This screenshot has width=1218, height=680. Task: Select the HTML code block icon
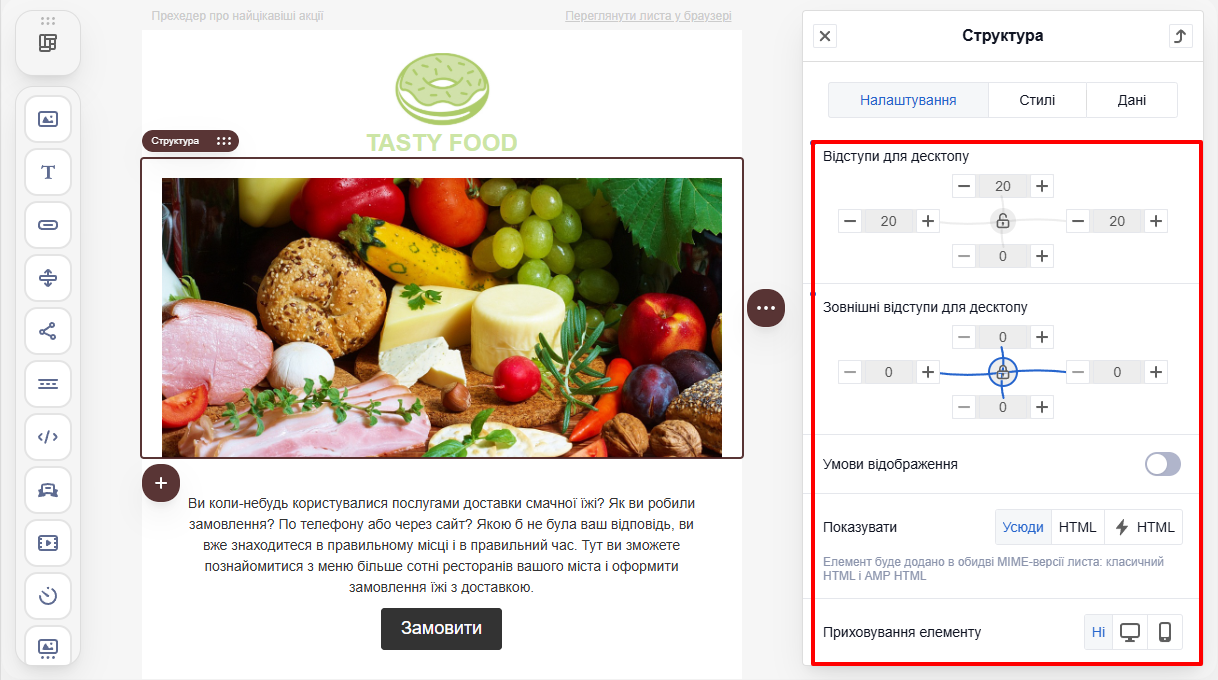tap(48, 437)
